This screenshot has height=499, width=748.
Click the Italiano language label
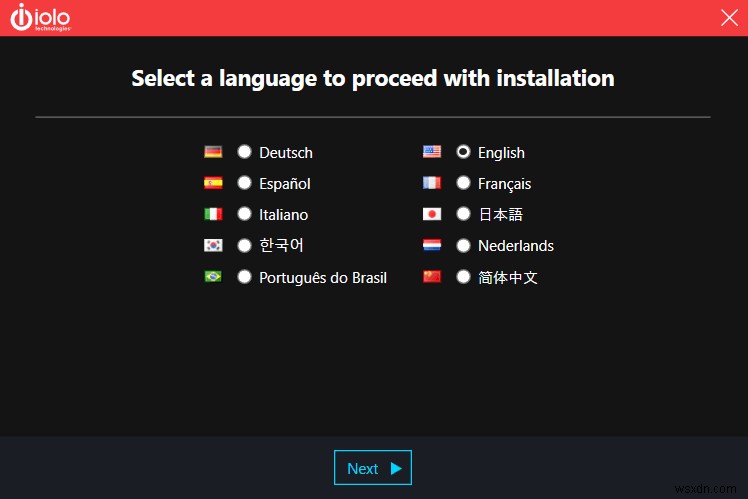(283, 215)
